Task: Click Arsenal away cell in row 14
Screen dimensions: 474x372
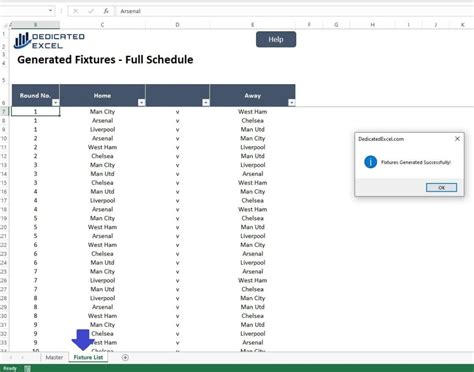Action: tap(252, 174)
